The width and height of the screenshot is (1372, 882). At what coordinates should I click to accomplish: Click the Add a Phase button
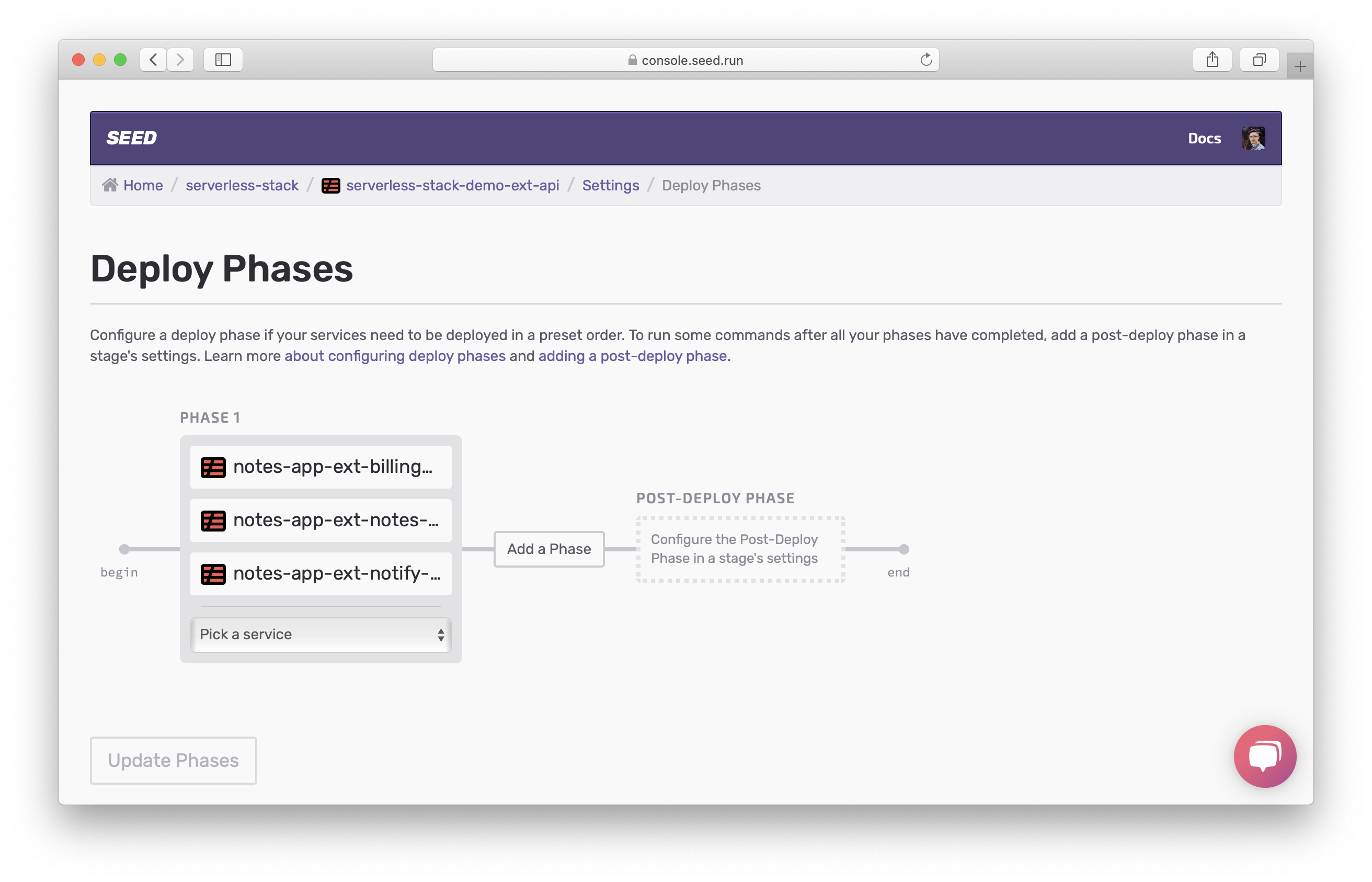click(x=548, y=549)
